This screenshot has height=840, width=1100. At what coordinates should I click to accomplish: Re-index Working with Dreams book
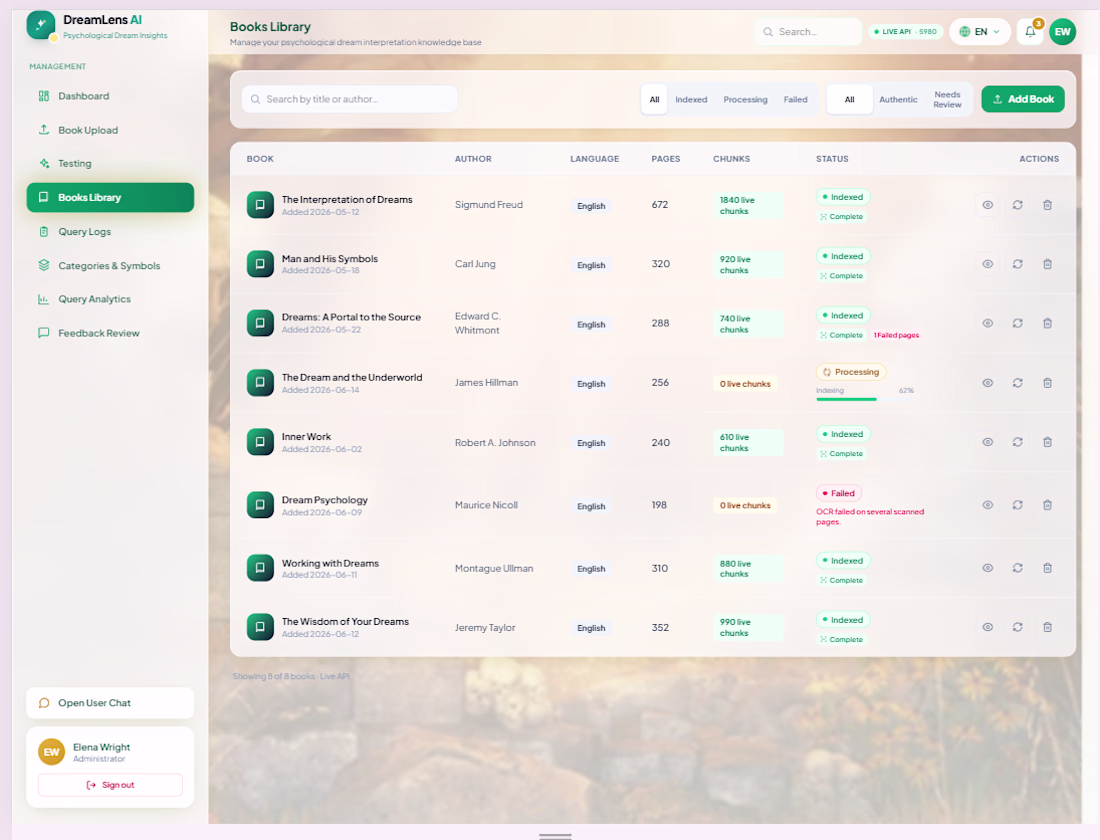pyautogui.click(x=1017, y=568)
